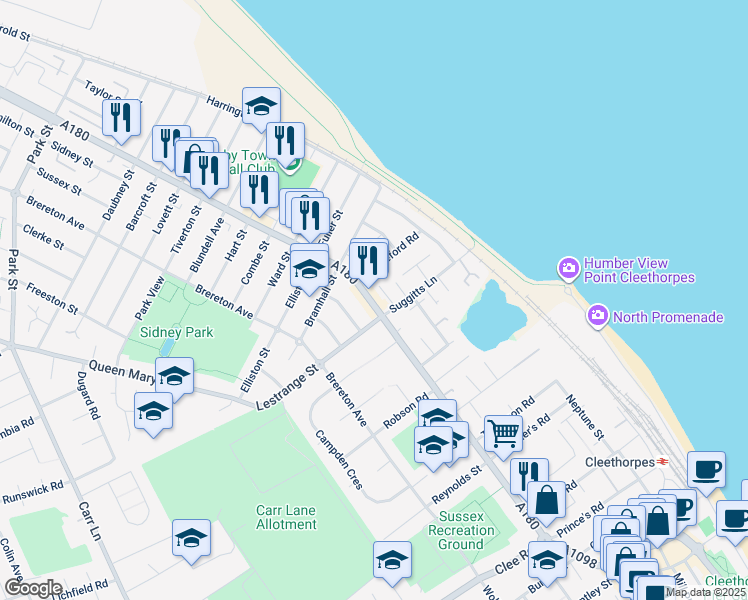
Task: Select the shopping bag marker near Prince's Rd
Action: coord(546,500)
